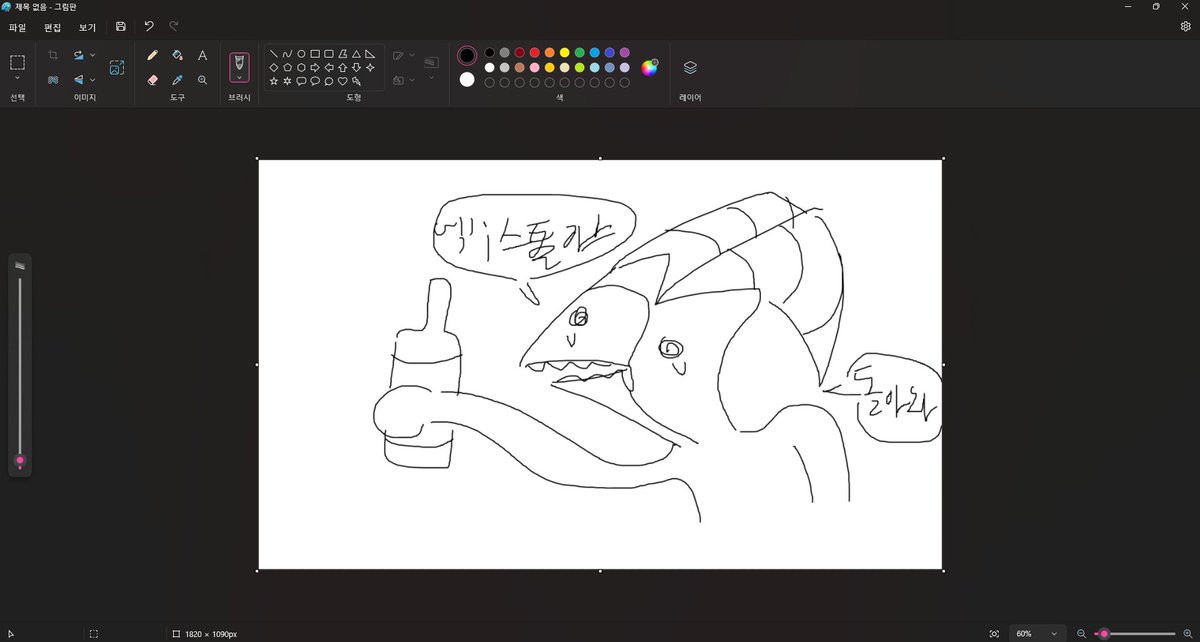The image size is (1200, 642).
Task: Open the 60% zoom level dropdown
Action: [1036, 634]
